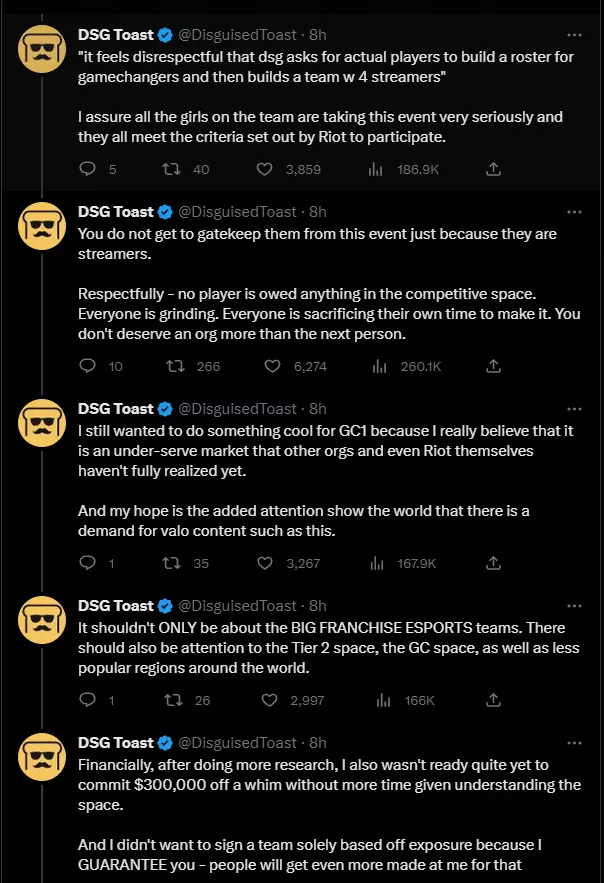
Task: Like the tweet with 3,859 likes
Action: pos(268,169)
